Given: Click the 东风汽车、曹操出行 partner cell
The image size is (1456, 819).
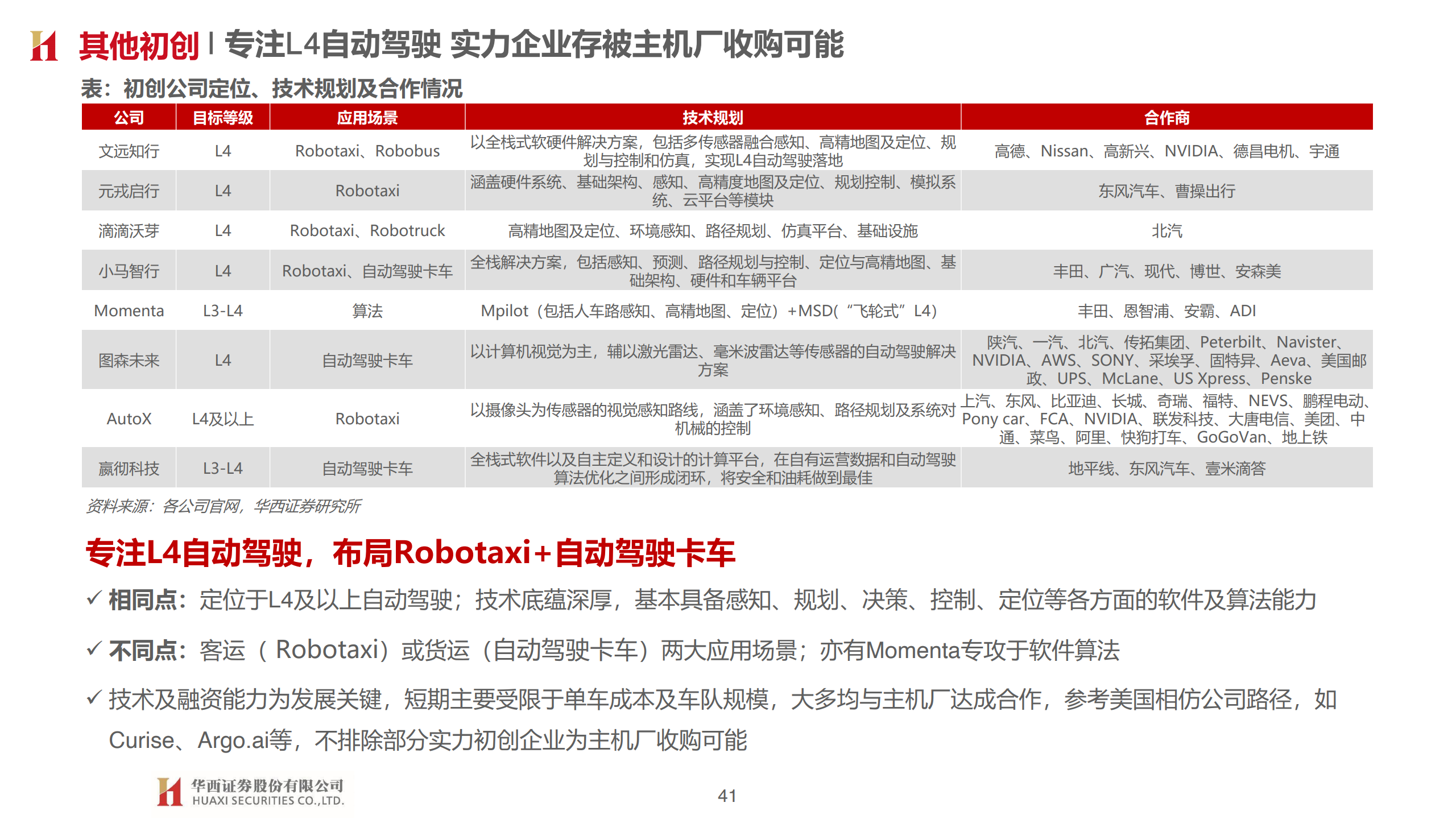Looking at the screenshot, I should pyautogui.click(x=1167, y=191).
